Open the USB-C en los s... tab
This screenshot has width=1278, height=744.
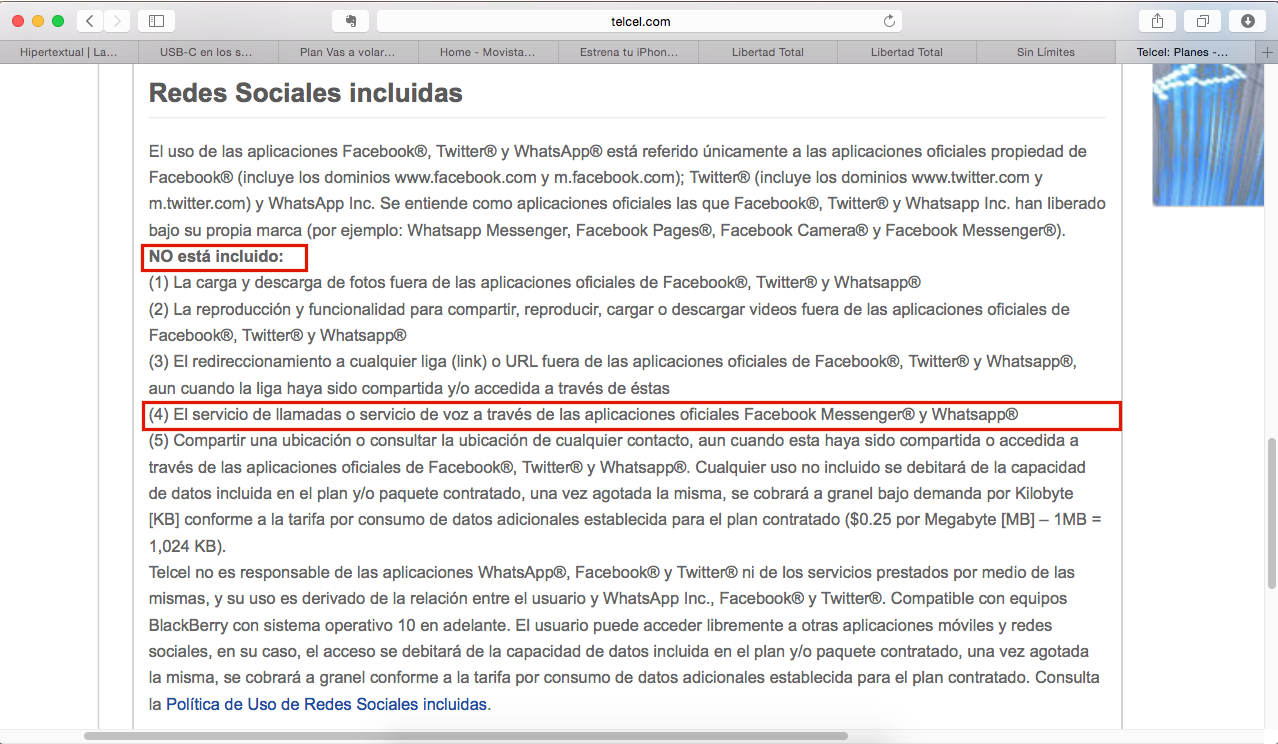click(207, 52)
